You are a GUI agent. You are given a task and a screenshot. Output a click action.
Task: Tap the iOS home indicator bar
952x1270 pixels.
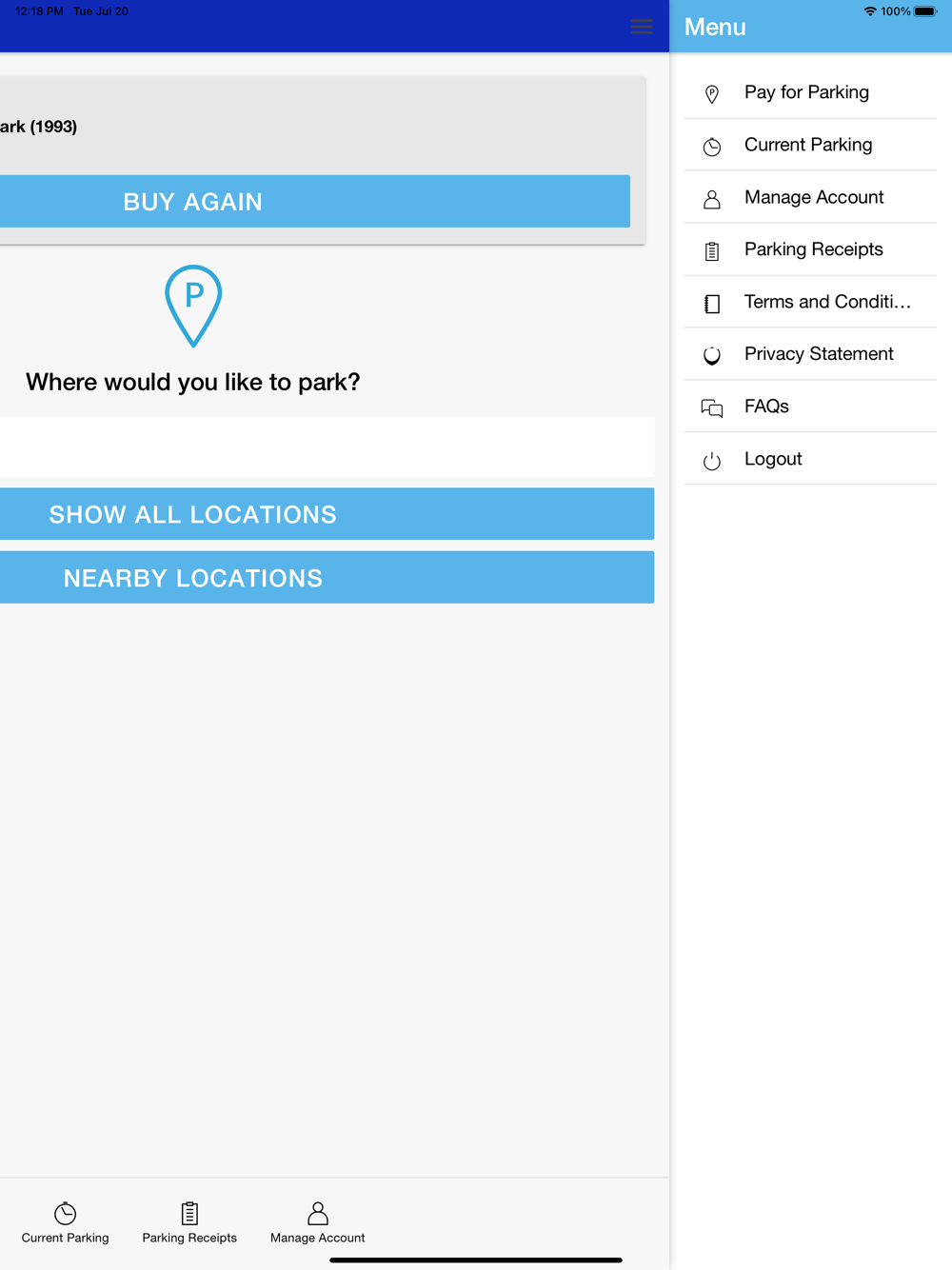[476, 1260]
